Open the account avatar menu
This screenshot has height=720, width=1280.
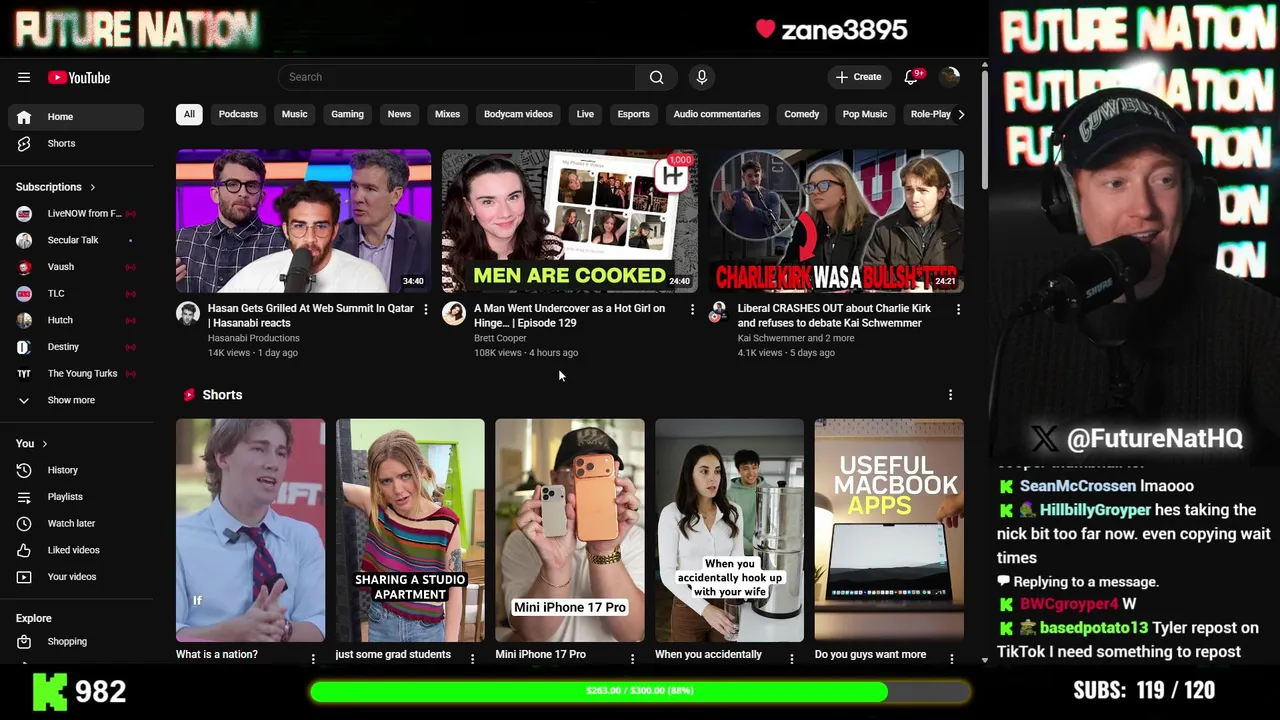pyautogui.click(x=950, y=77)
